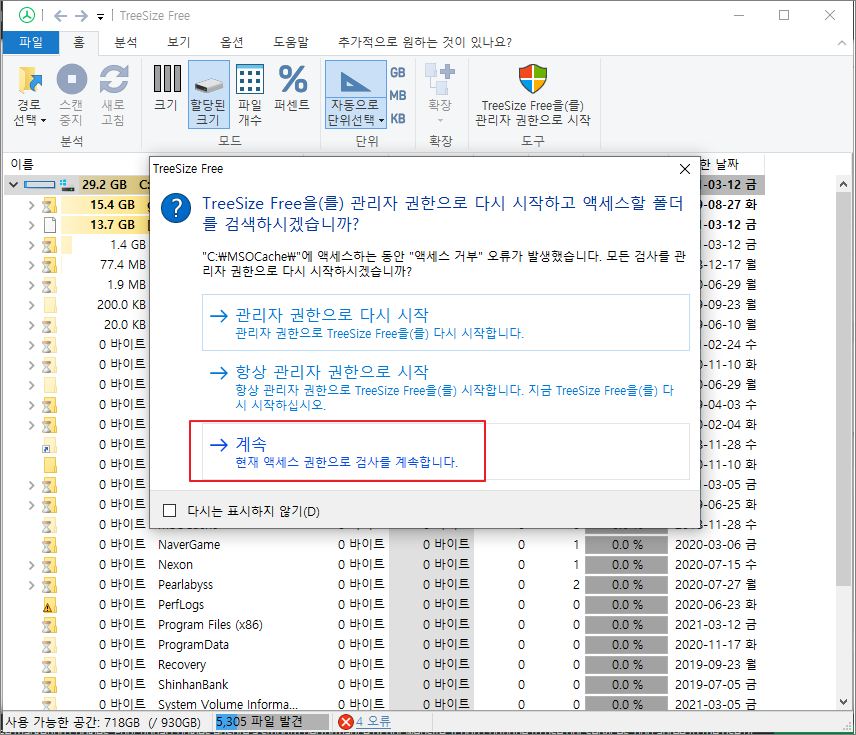Choose 항상 관리자 권한으로 시작 option

(x=445, y=387)
